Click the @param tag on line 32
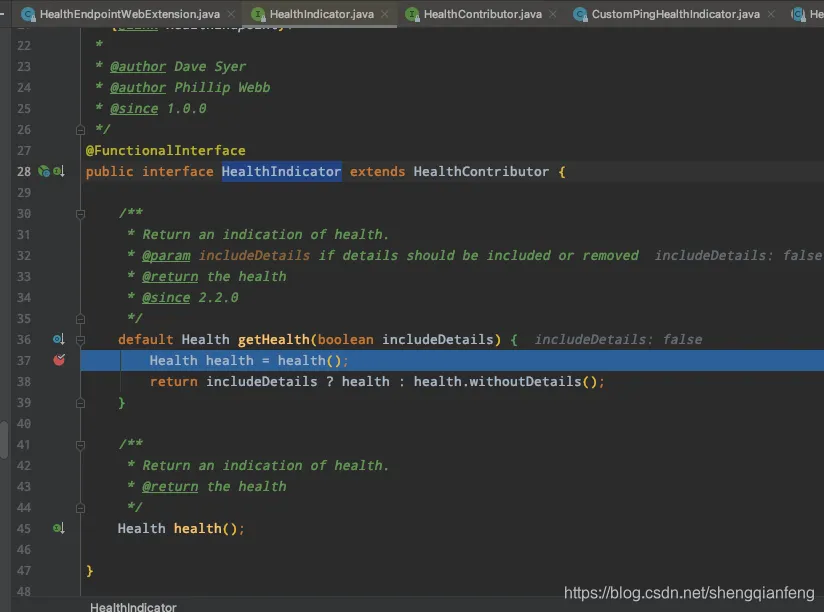The height and width of the screenshot is (612, 824). (166, 256)
